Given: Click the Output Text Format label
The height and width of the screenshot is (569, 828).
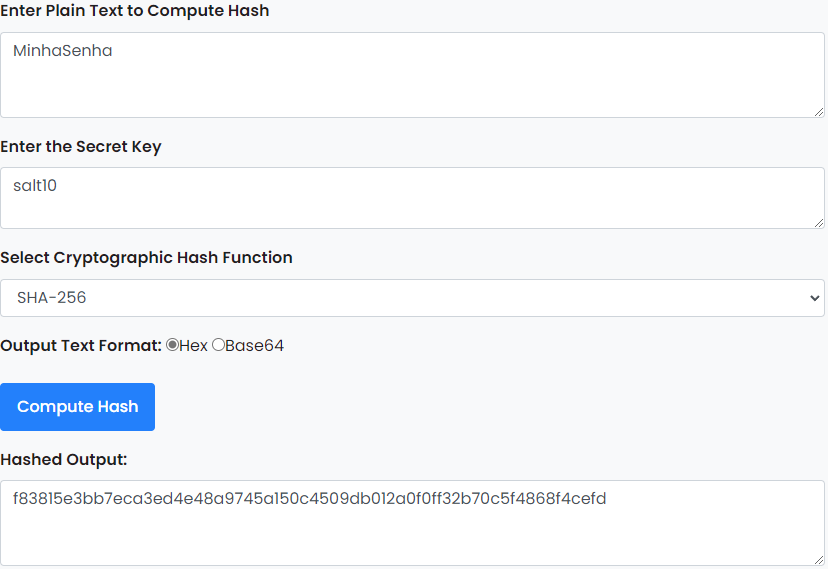Looking at the screenshot, I should coord(81,346).
